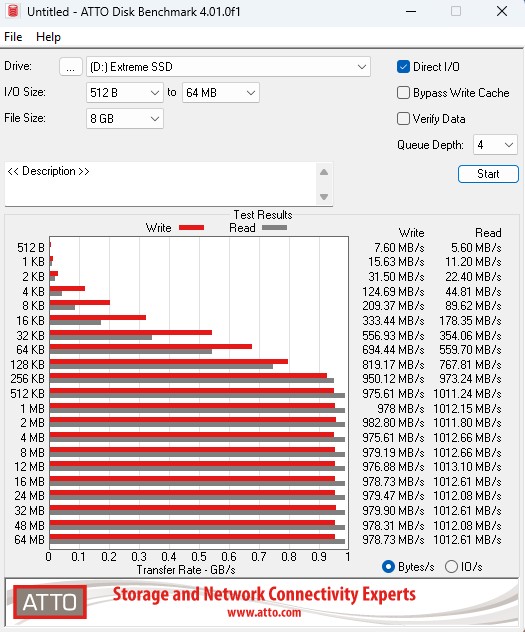
Task: Click the 209.37 MB/s write value
Action: click(393, 306)
